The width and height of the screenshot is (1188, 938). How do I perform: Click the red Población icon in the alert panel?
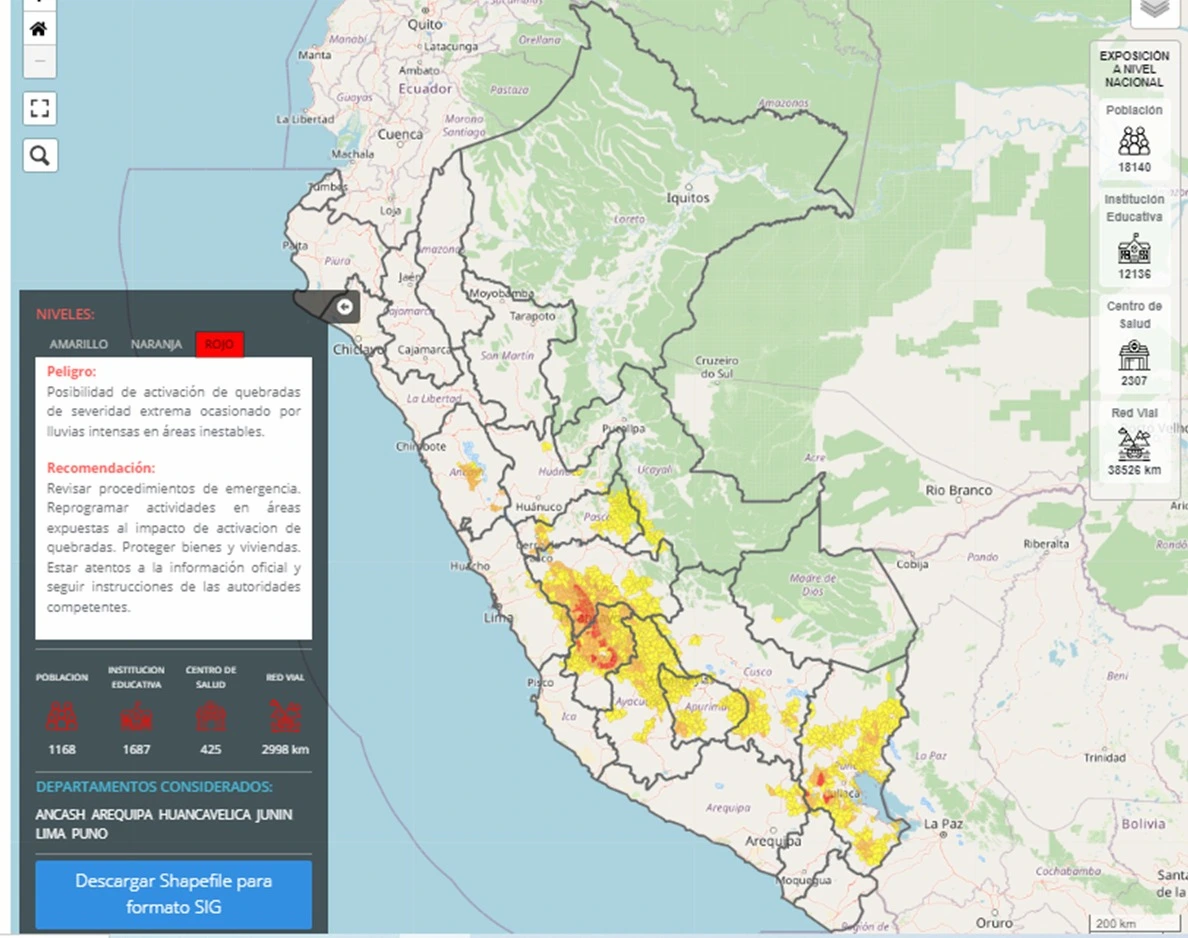[62, 715]
